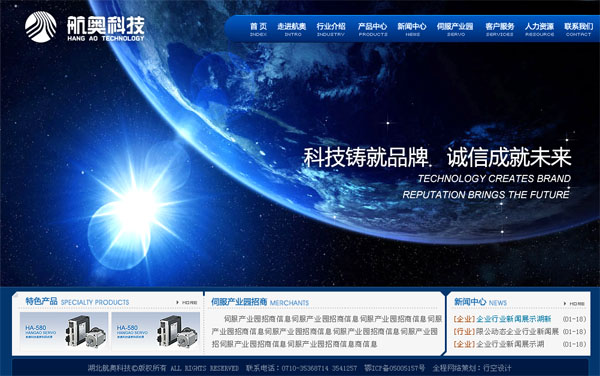
Task: Open 联系我们 CONTACT page
Action: tap(579, 29)
